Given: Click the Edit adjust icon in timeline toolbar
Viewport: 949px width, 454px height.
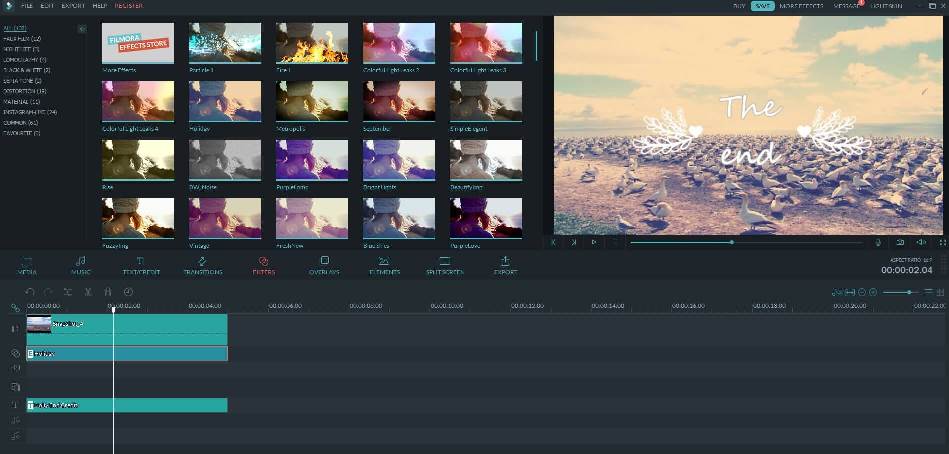Looking at the screenshot, I should point(68,292).
